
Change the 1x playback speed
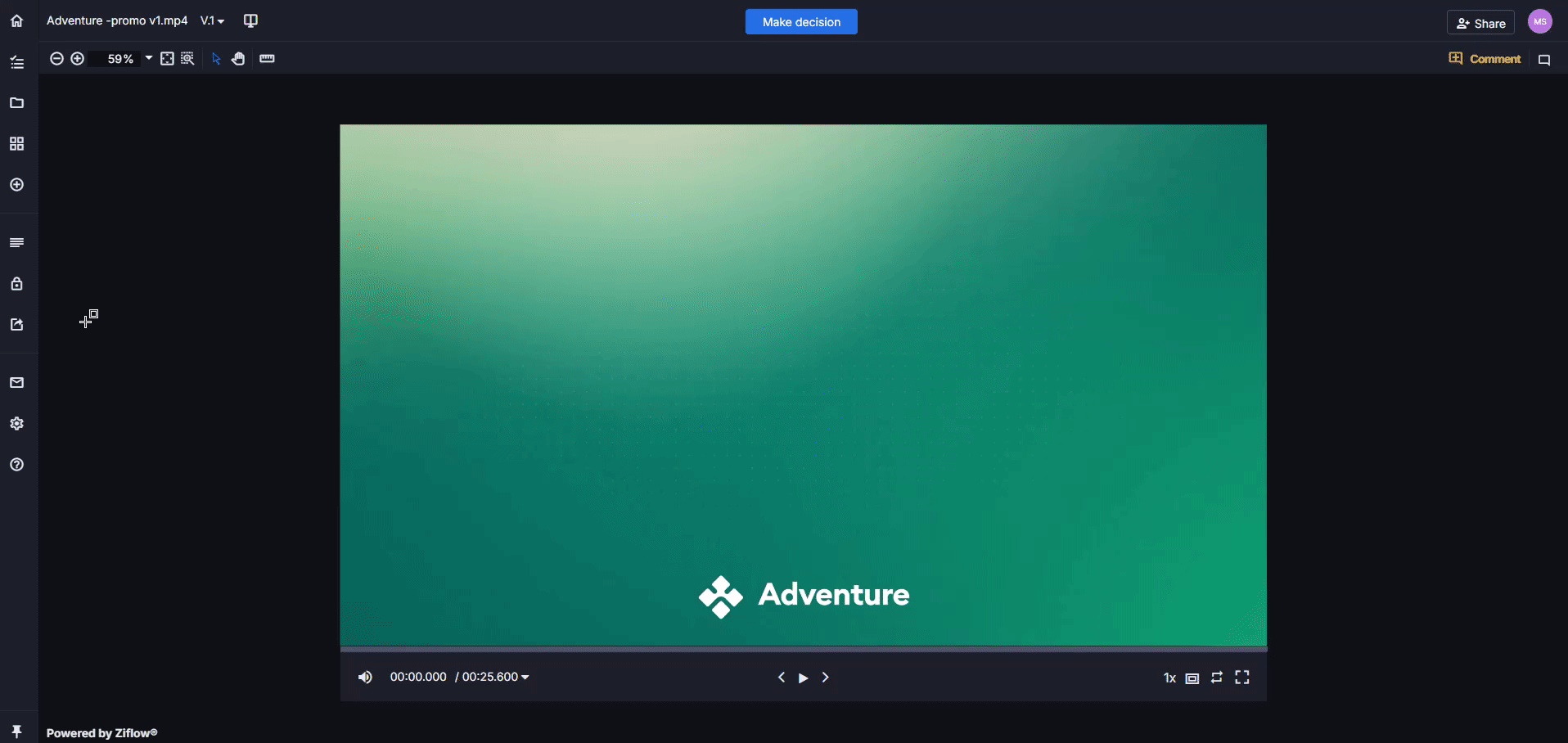pos(1169,678)
